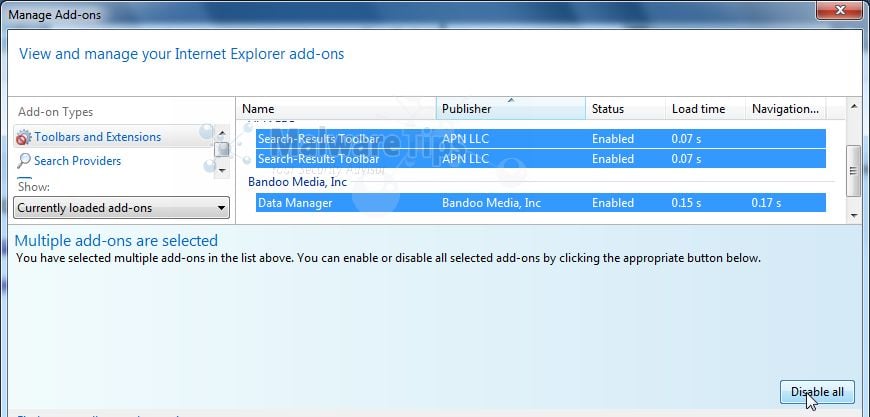Click the 0.15 s load time value
This screenshot has height=417, width=870.
click(x=686, y=203)
